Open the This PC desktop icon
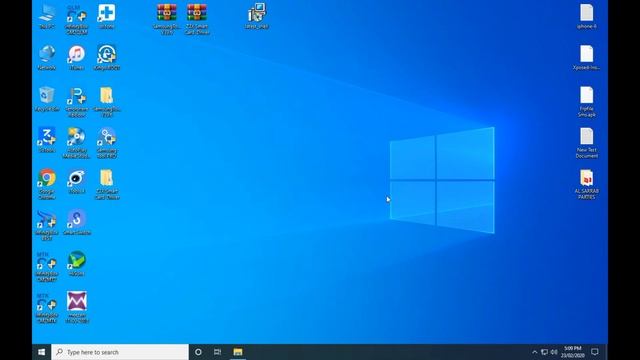 coord(47,17)
